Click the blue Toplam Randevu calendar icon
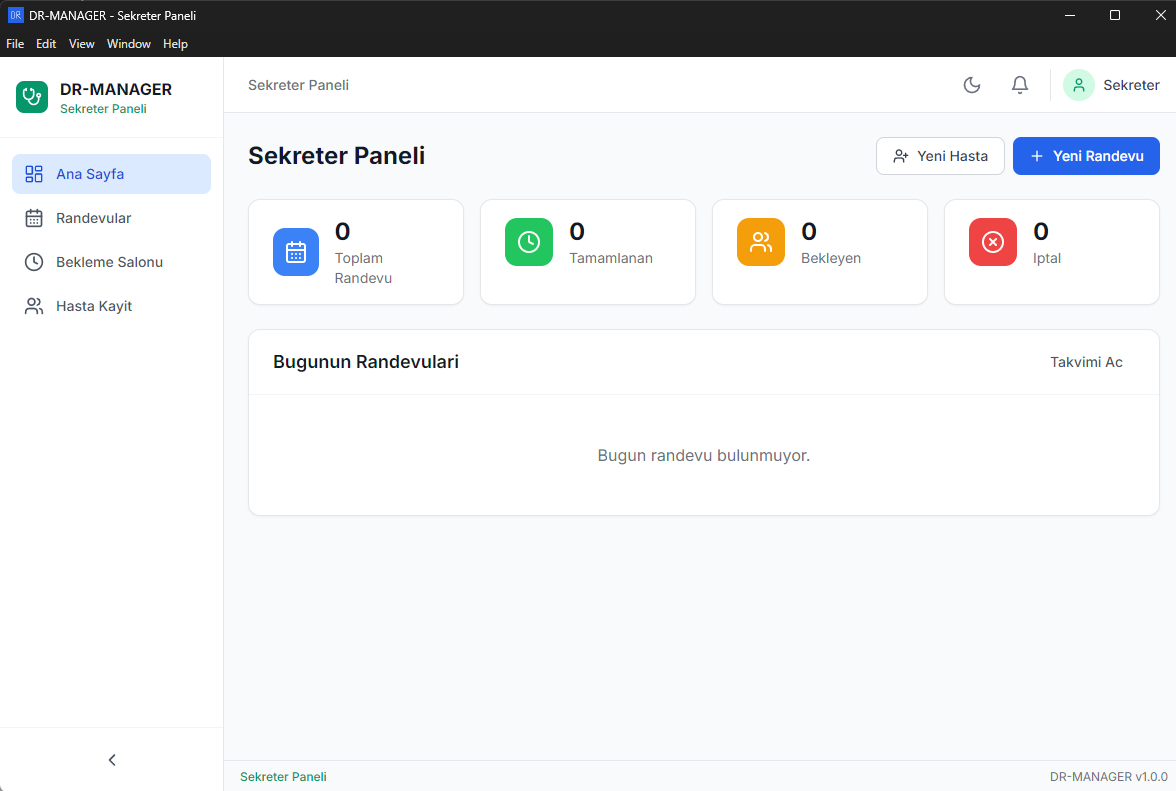1176x791 pixels. [x=296, y=252]
